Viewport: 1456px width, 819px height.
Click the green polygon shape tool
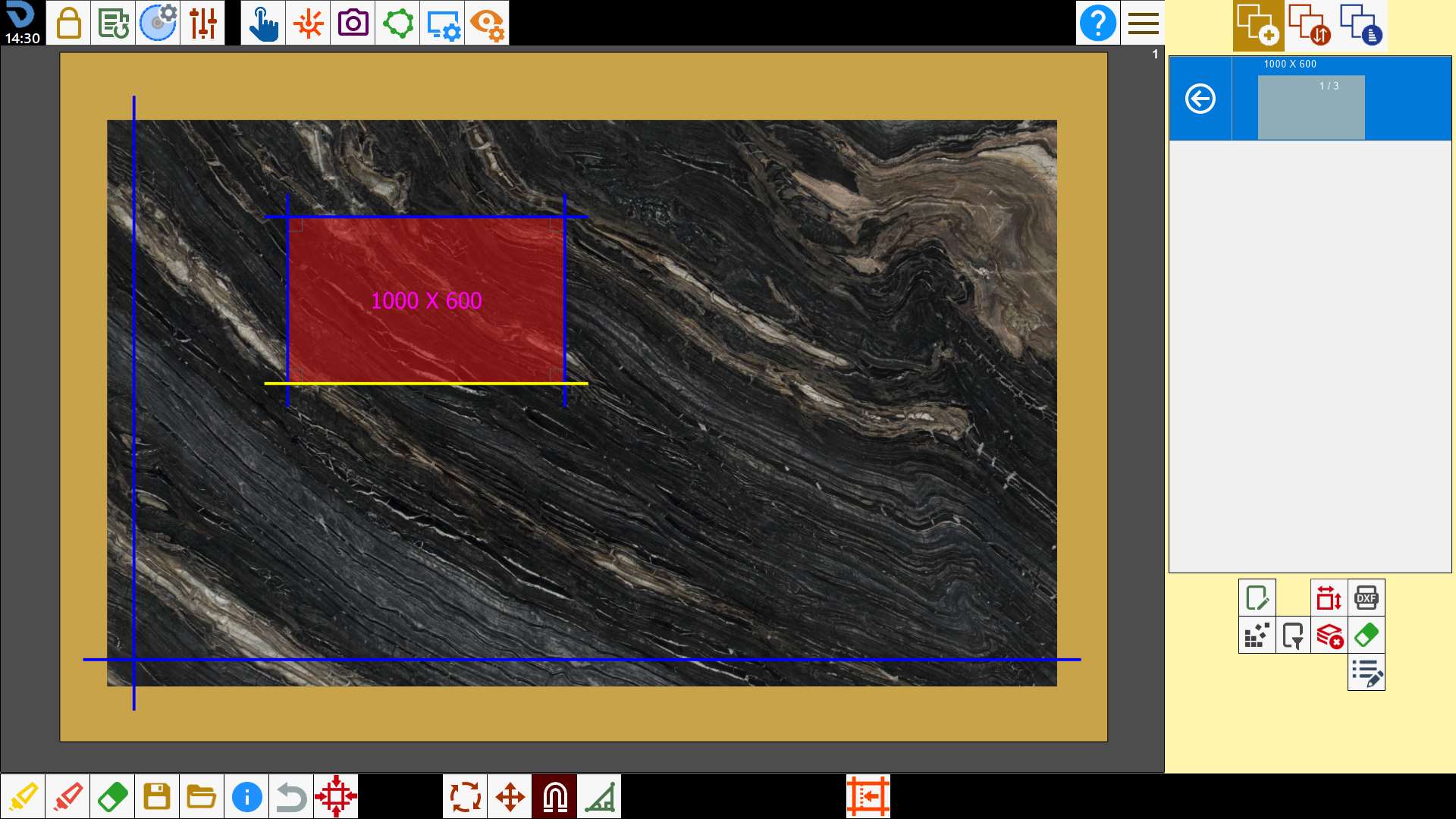397,23
